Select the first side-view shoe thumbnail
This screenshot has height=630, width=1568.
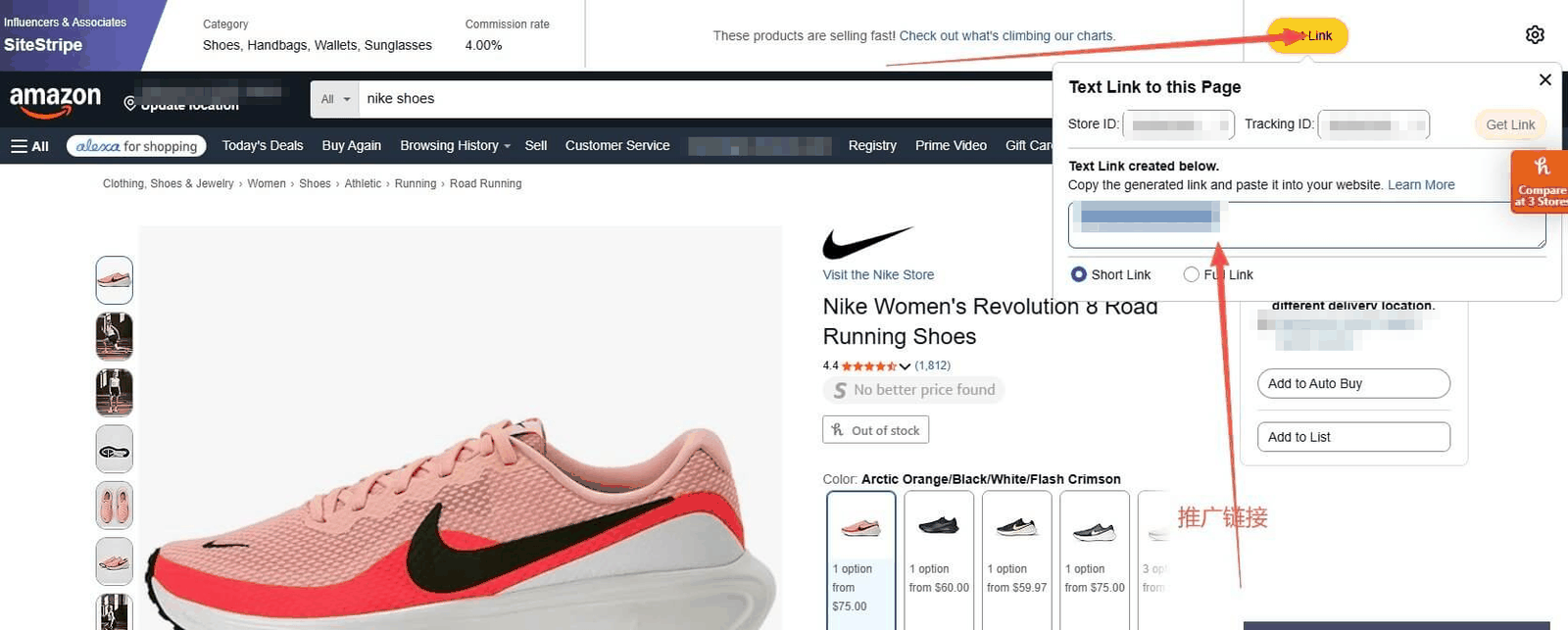coord(115,280)
